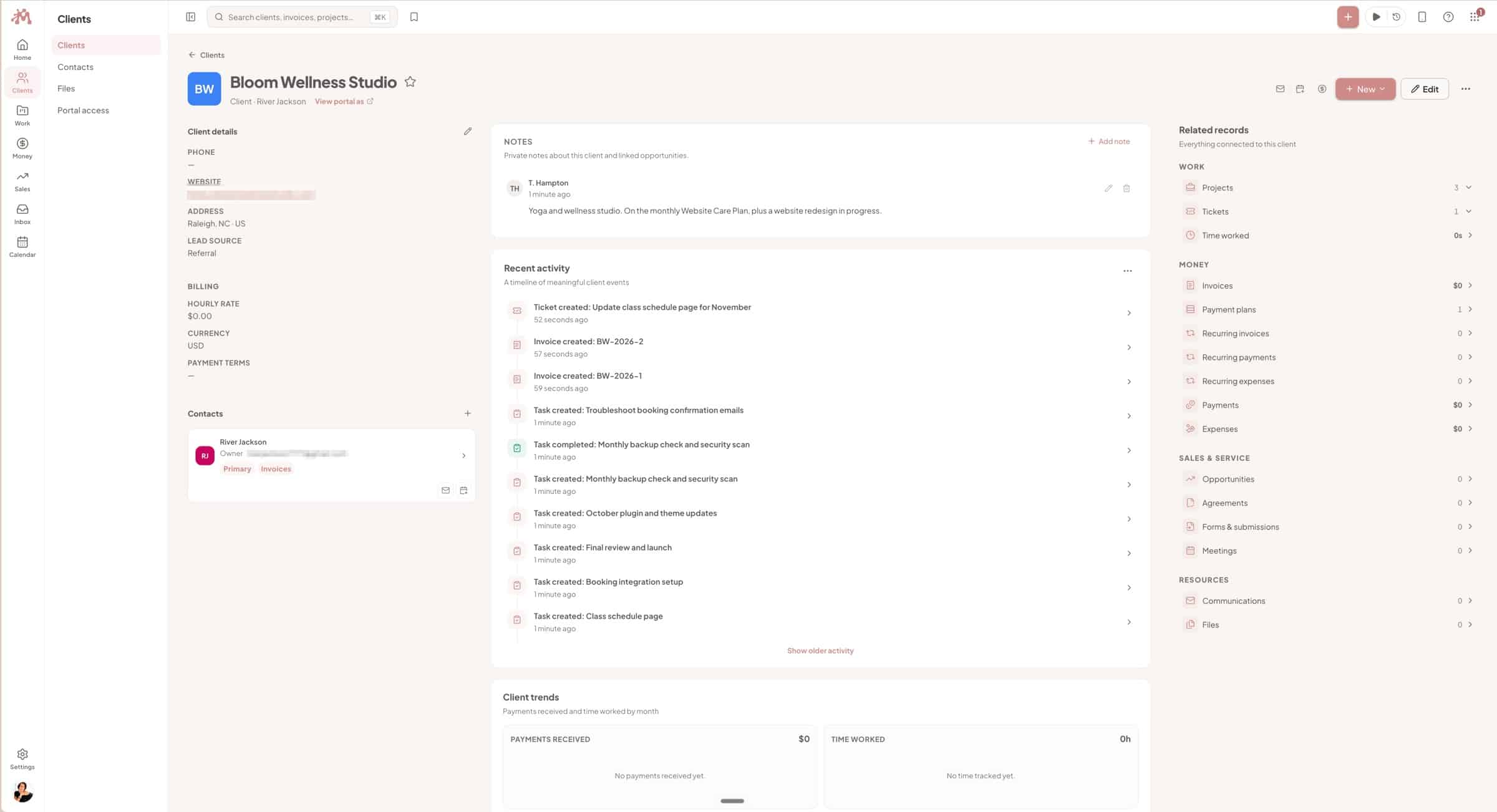Open the Sales section icon

[22, 181]
